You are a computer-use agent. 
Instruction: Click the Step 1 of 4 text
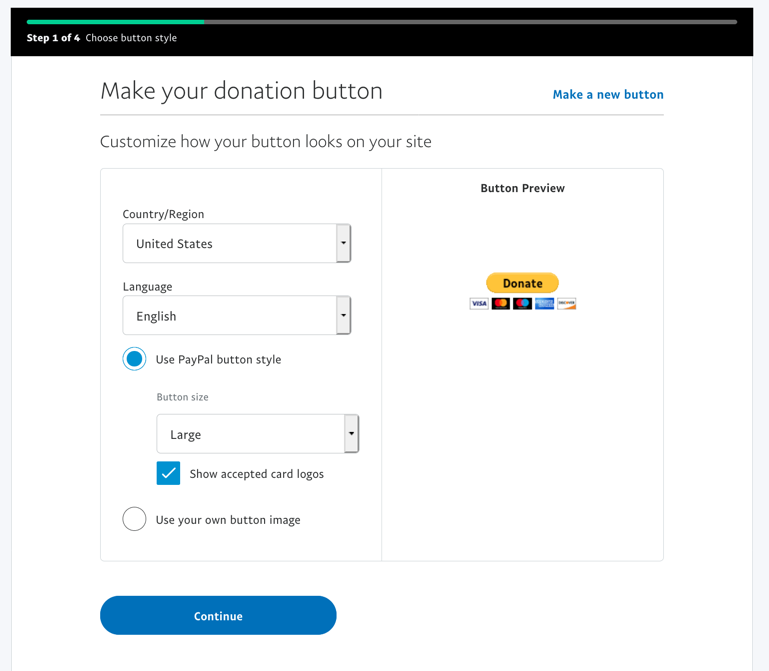click(x=53, y=38)
